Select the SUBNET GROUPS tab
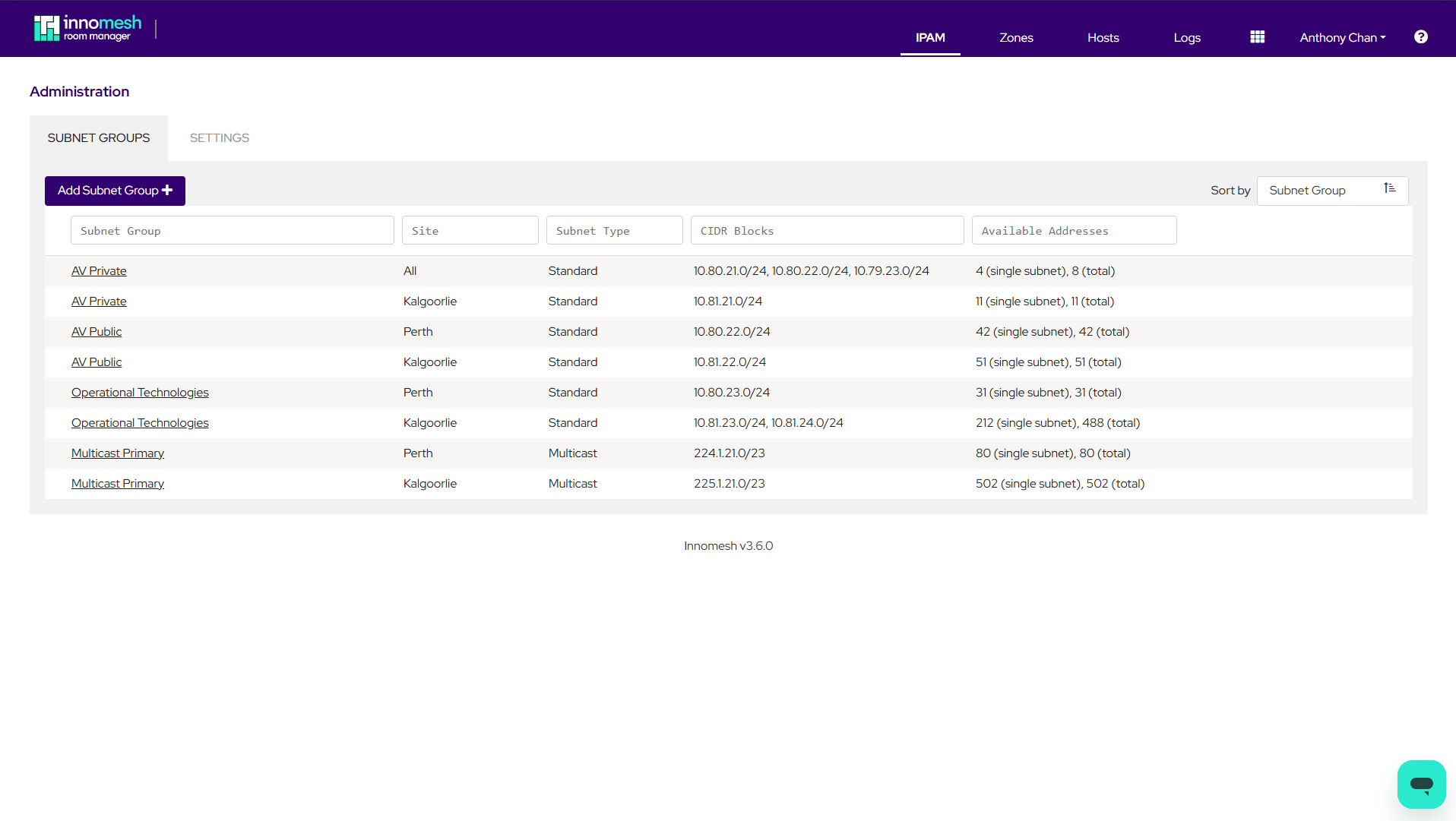 pos(99,137)
